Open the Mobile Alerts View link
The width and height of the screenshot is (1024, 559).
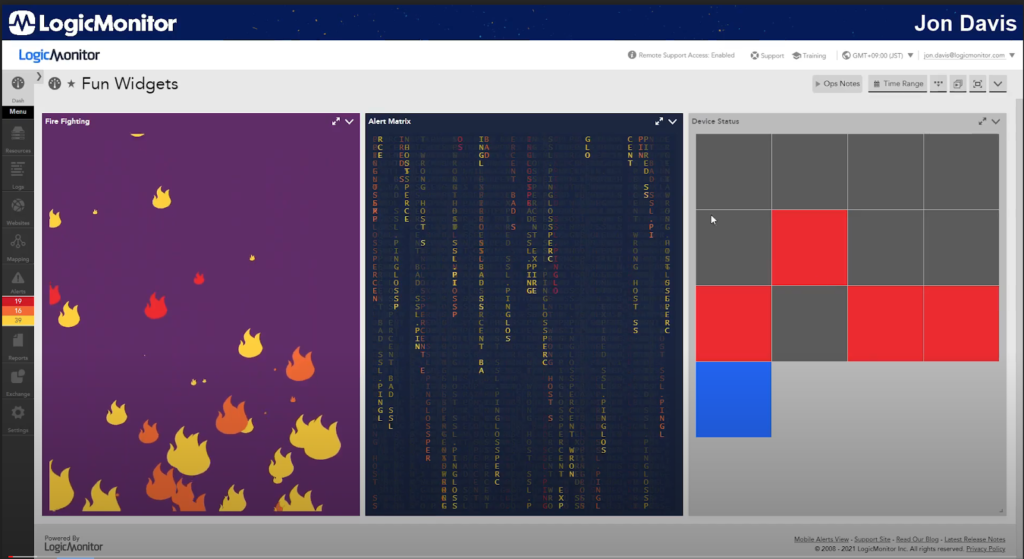(x=821, y=539)
